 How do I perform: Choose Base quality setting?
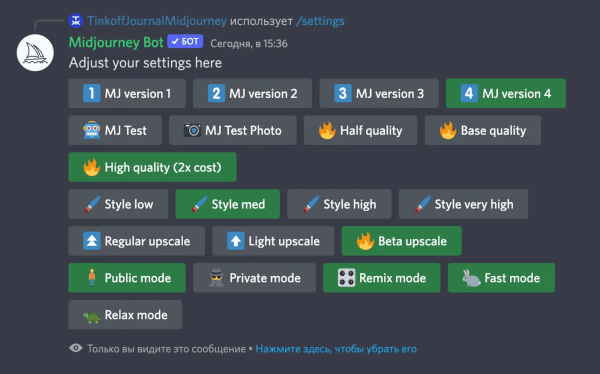click(483, 130)
